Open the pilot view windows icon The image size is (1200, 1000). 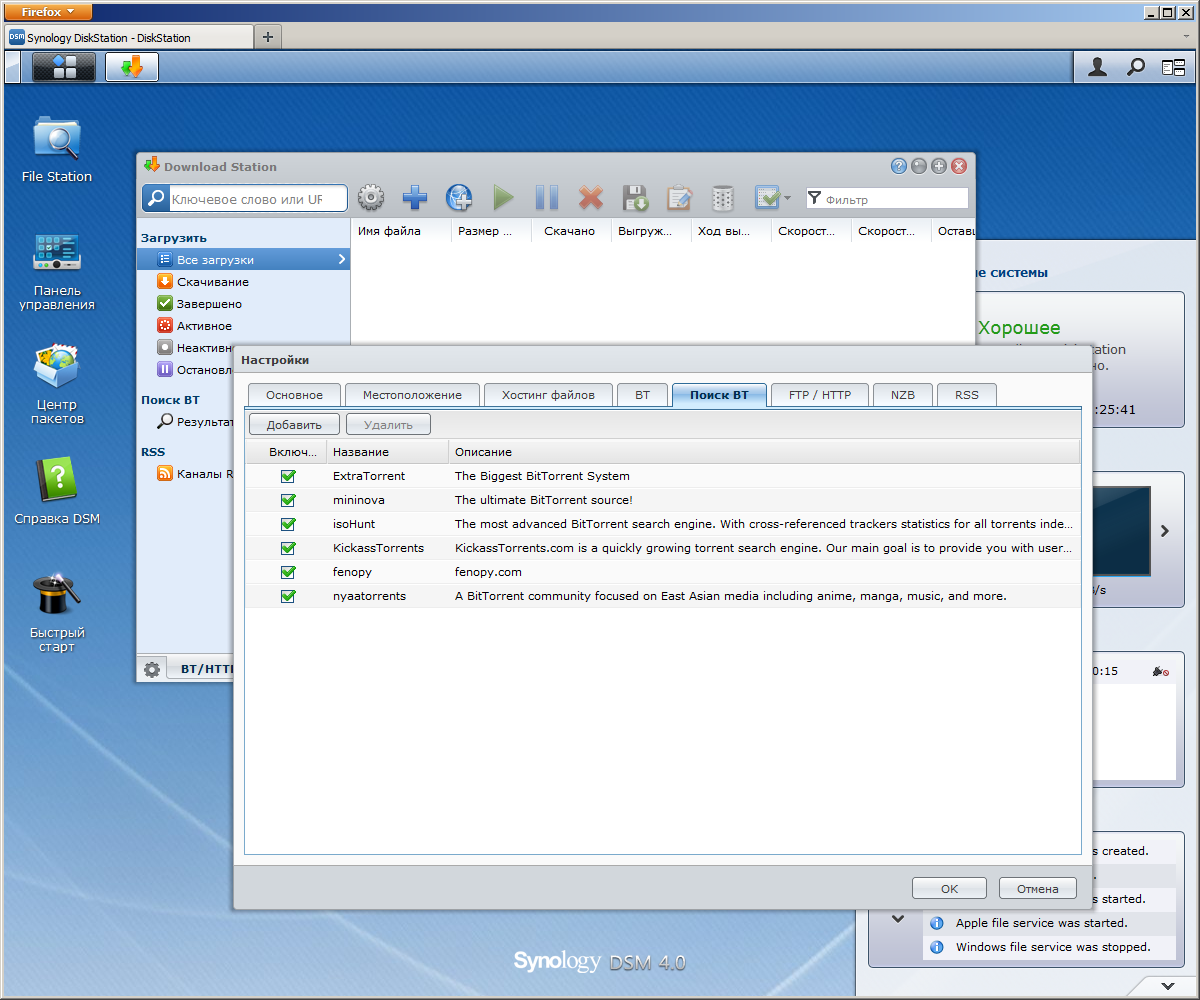point(1173,67)
